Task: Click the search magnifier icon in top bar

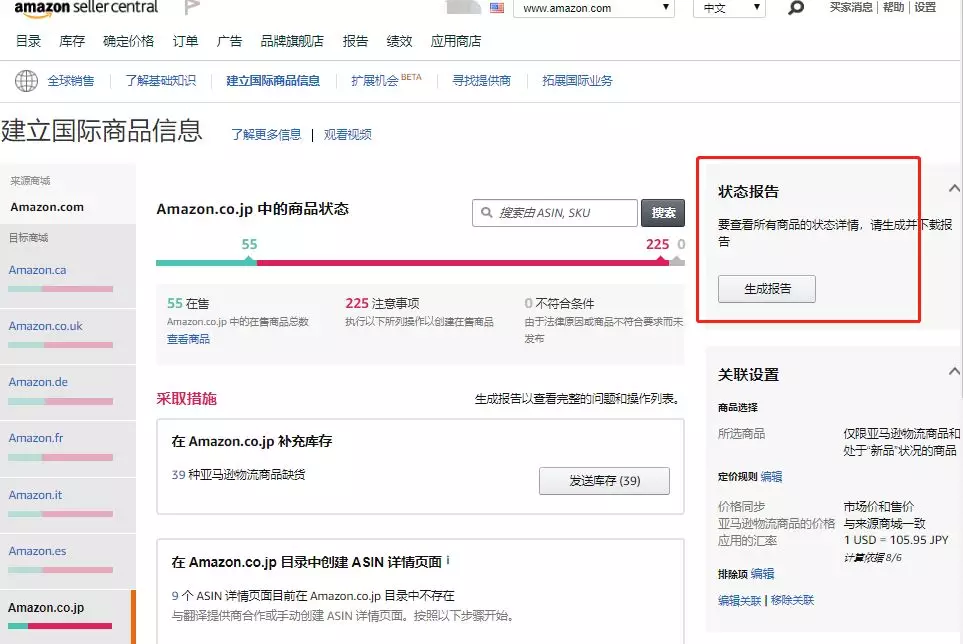Action: (x=795, y=8)
